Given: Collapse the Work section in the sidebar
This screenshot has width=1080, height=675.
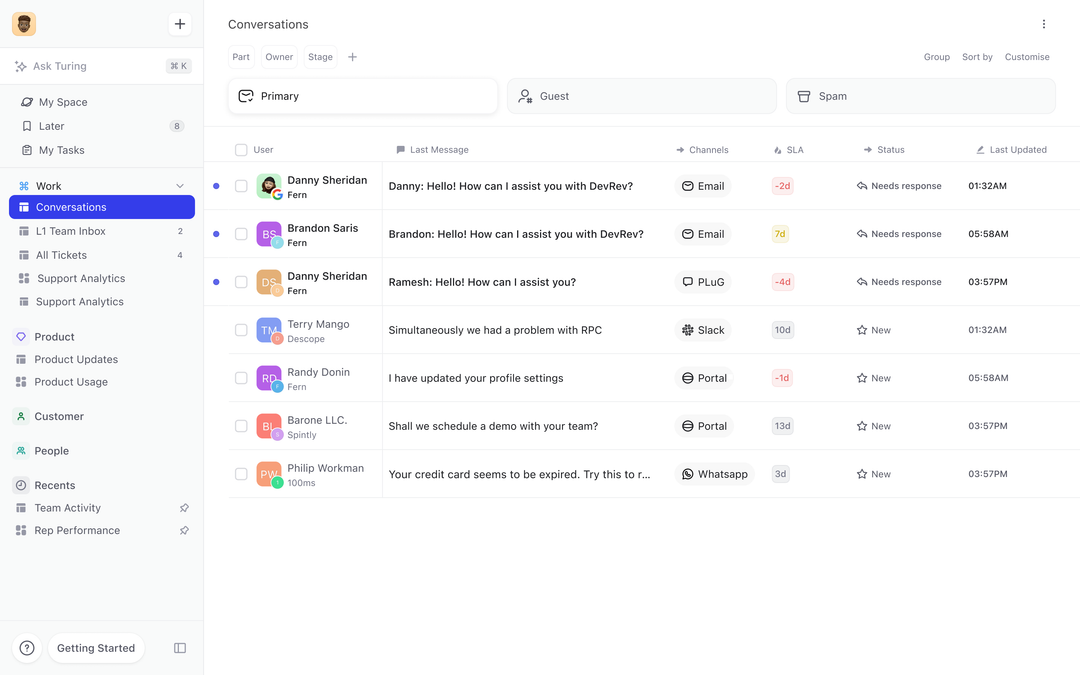Looking at the screenshot, I should tap(180, 185).
